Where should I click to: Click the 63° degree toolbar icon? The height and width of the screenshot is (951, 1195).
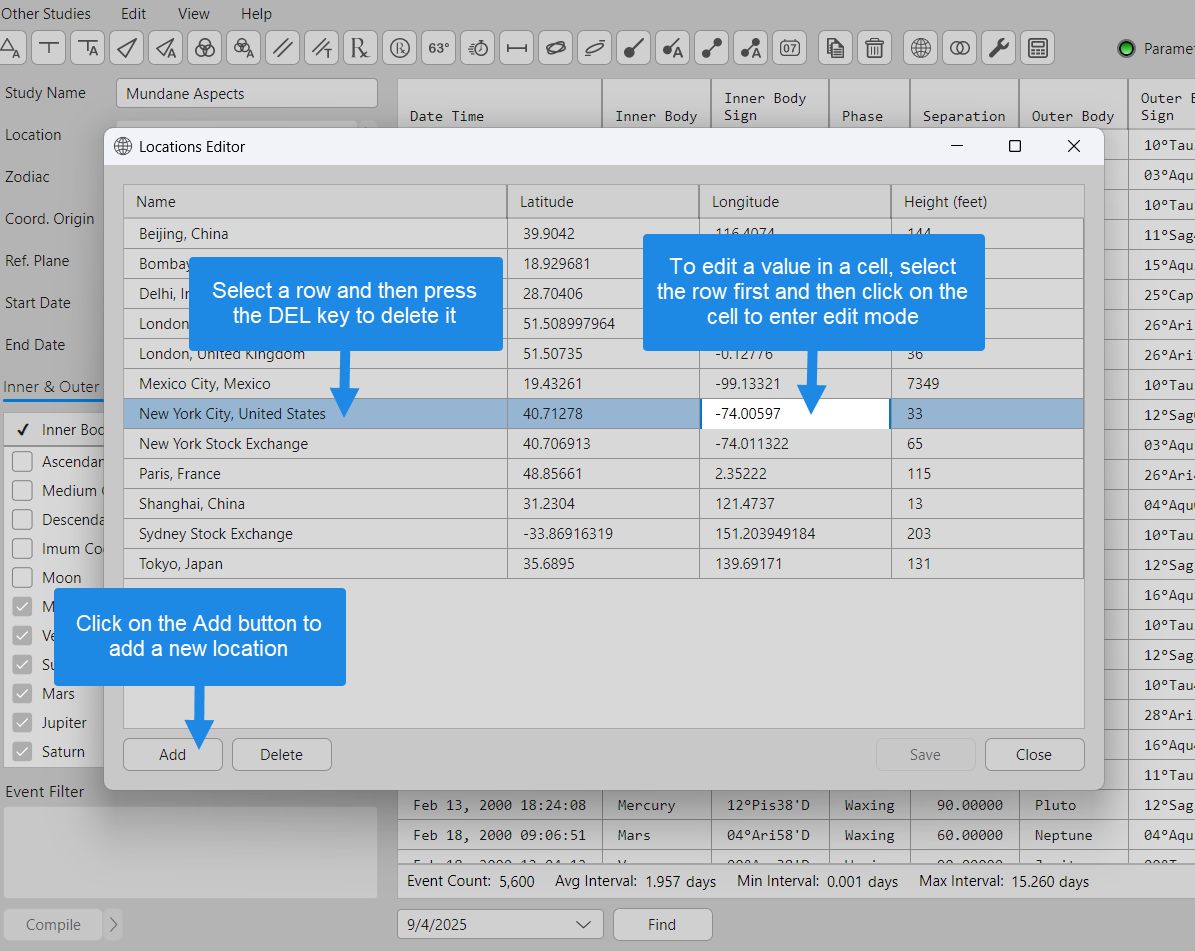click(x=438, y=47)
